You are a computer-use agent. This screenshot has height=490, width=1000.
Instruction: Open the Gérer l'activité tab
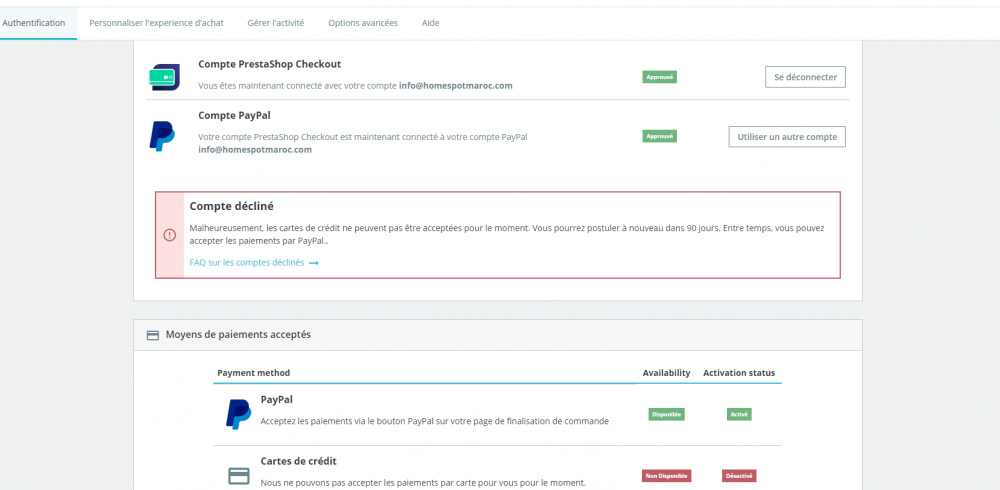[276, 22]
